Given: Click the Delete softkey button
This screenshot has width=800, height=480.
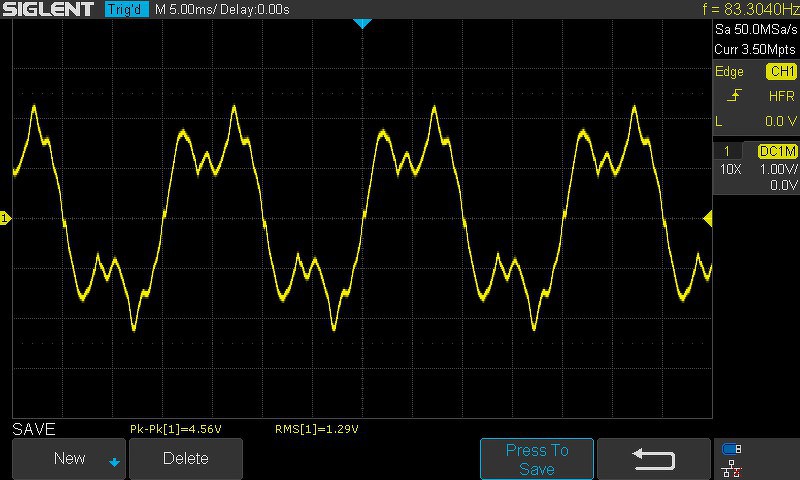Looking at the screenshot, I should pos(186,459).
